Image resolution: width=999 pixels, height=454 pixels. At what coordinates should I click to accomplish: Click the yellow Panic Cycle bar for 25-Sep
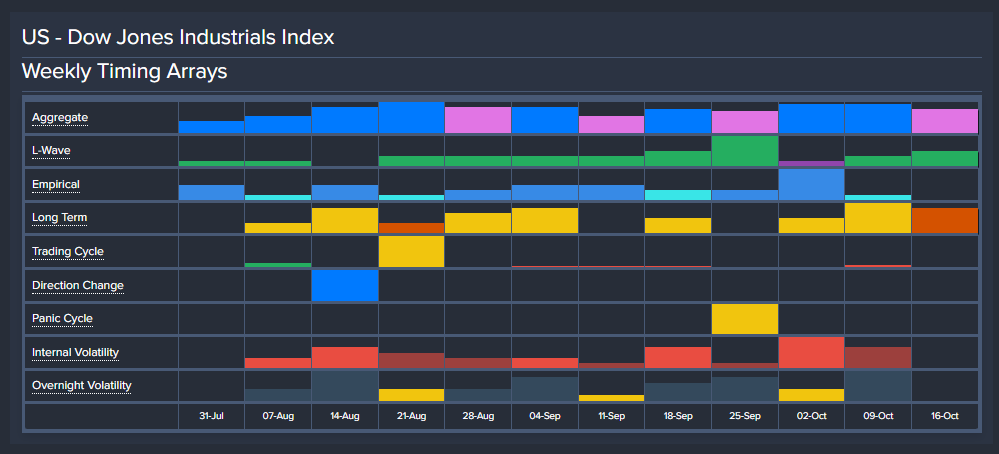tap(744, 319)
